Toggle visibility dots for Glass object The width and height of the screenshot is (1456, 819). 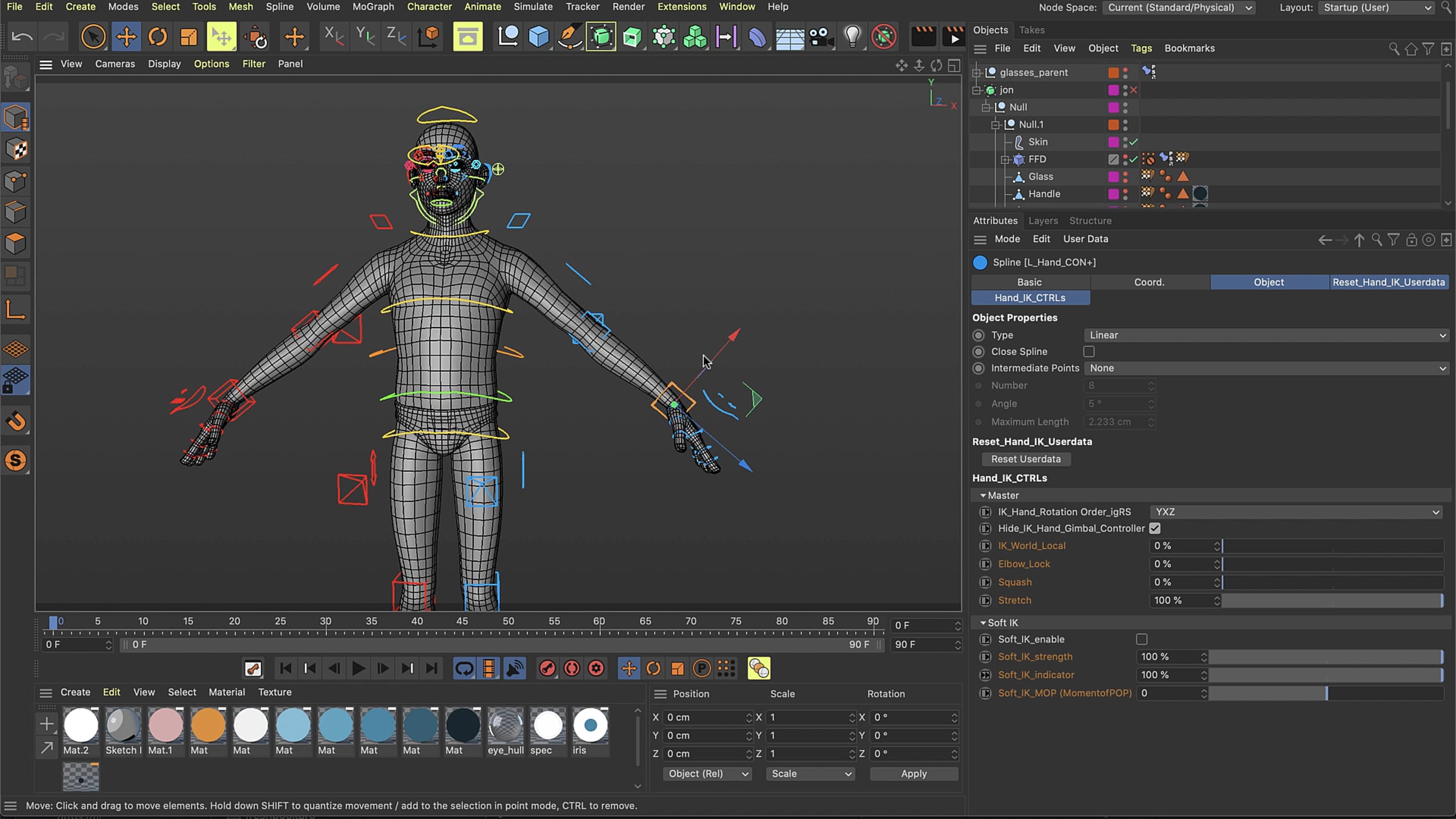[1125, 177]
